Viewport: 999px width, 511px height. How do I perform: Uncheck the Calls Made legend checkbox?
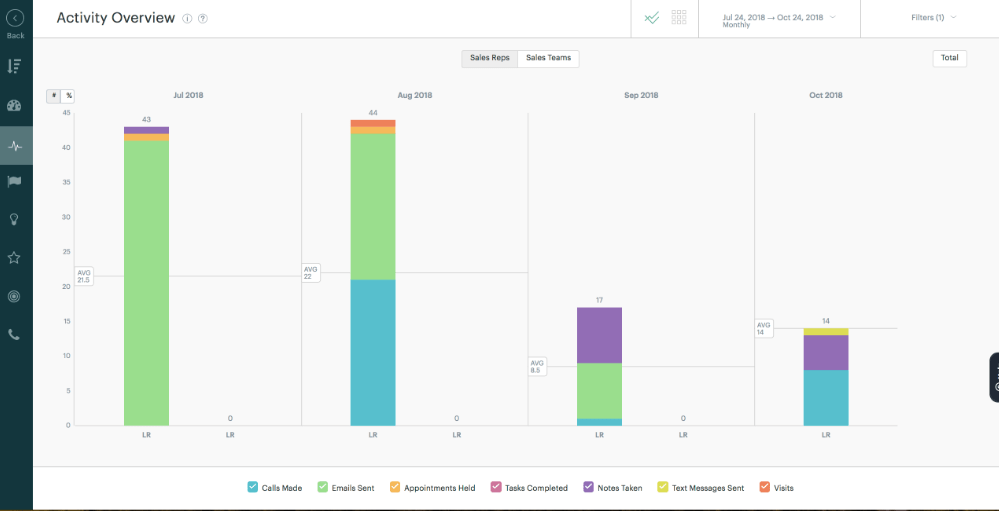click(253, 487)
